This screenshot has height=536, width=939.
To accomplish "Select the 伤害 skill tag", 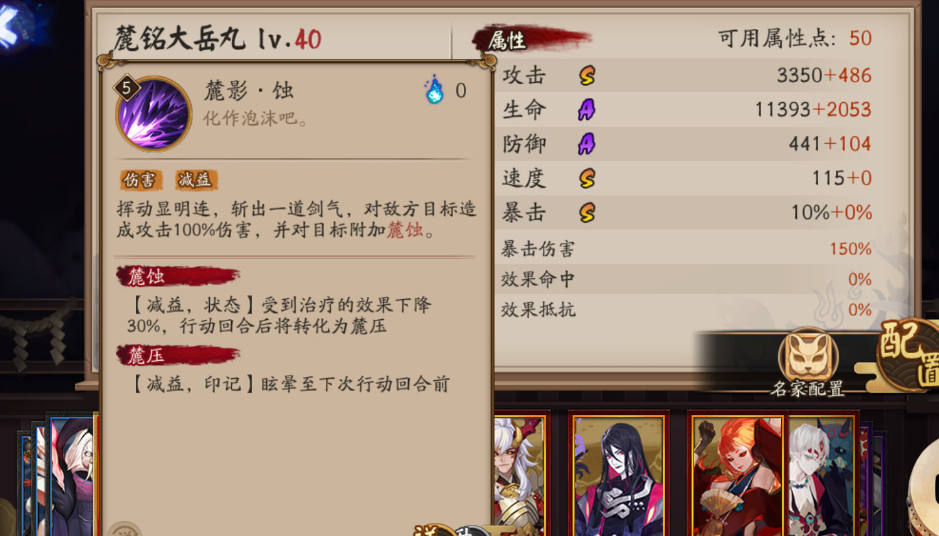I will pyautogui.click(x=140, y=180).
